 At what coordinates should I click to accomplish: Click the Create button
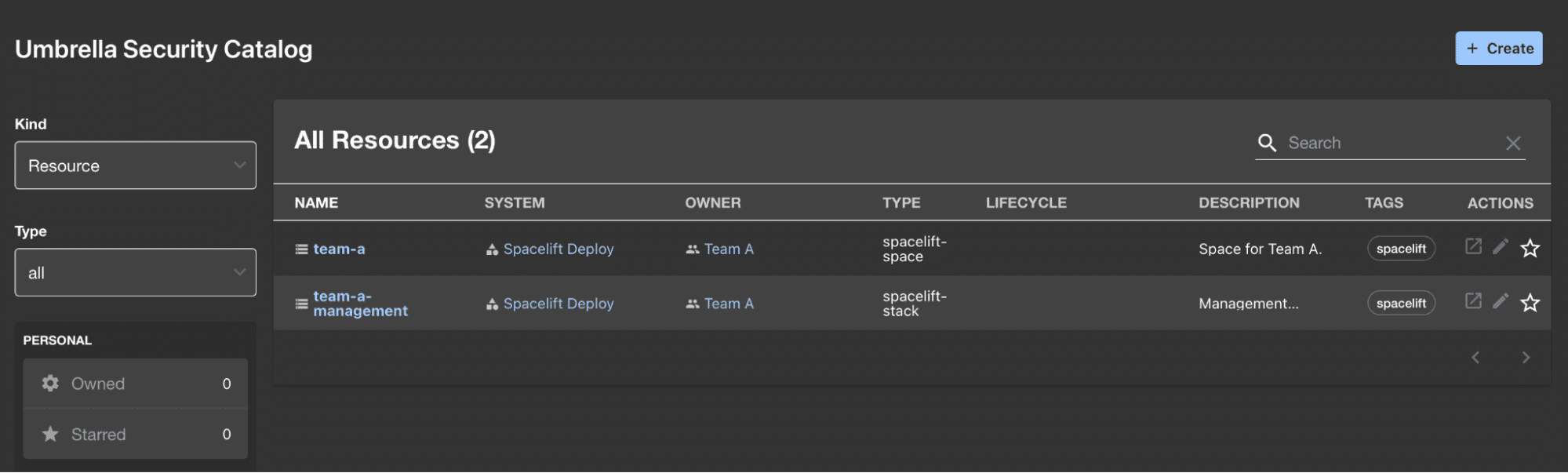(x=1498, y=49)
